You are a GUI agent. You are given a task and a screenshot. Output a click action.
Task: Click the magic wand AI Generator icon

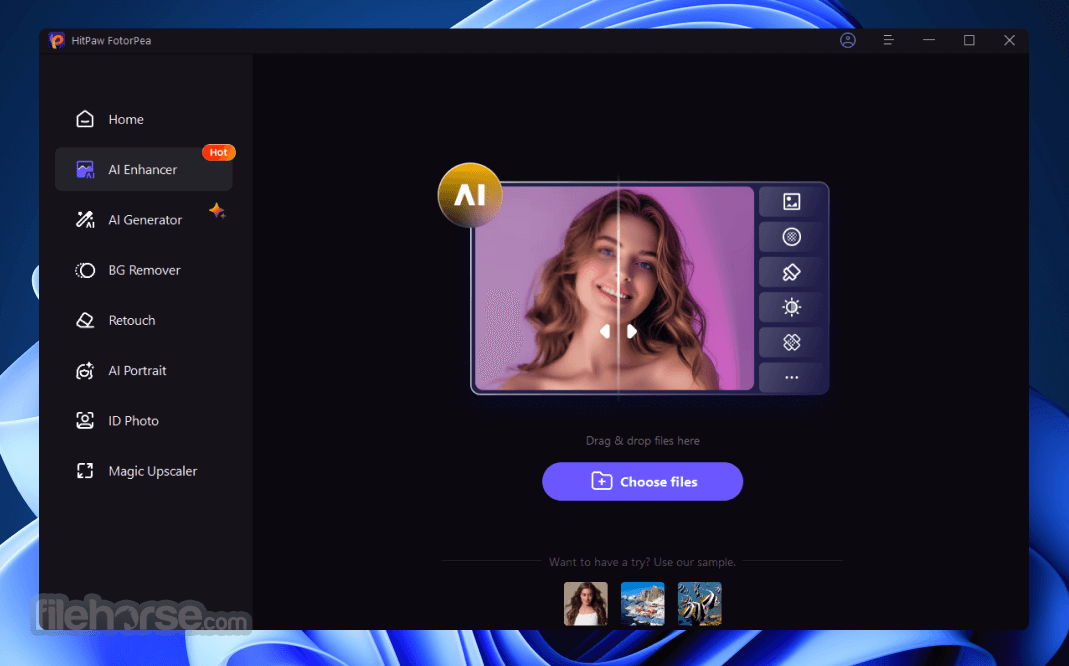pos(85,220)
